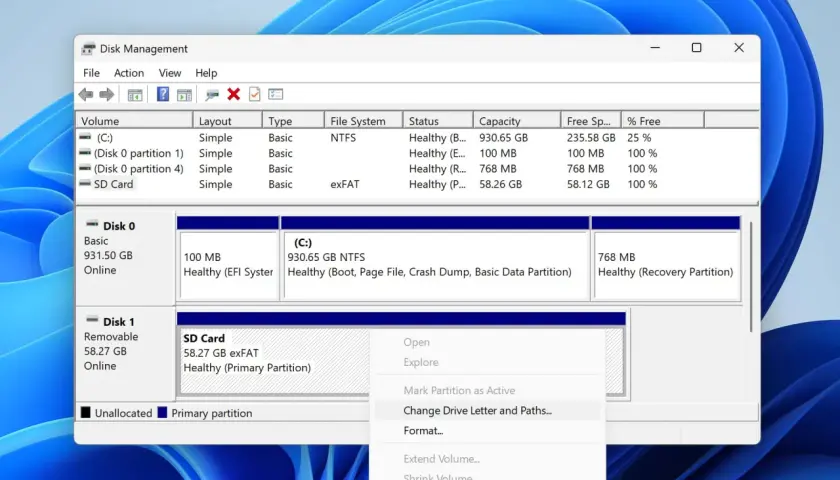Click the black Unallocated legend swatch

click(86, 412)
